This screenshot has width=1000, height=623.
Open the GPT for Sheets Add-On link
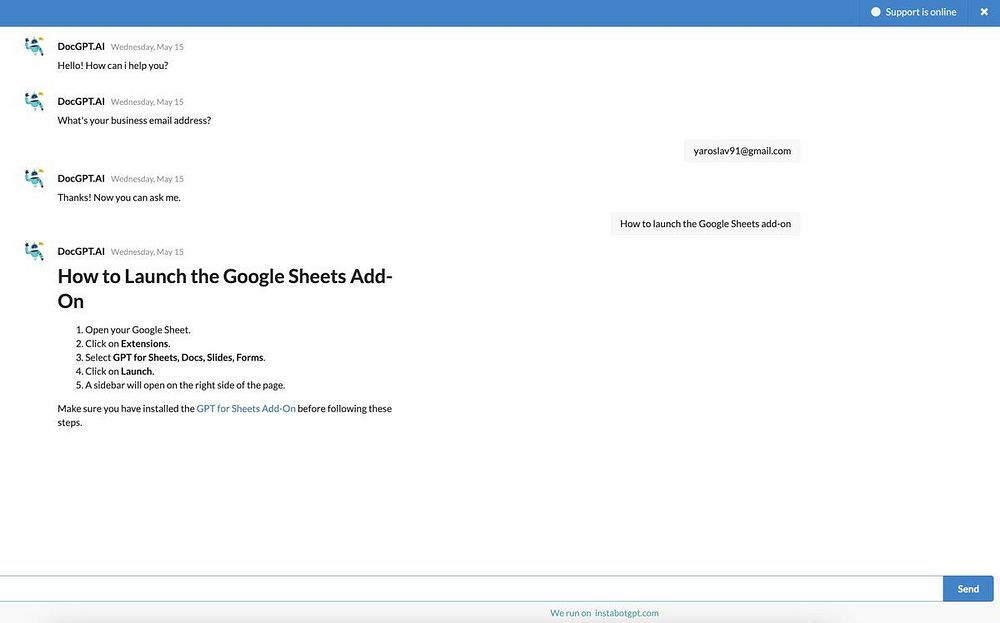(246, 409)
